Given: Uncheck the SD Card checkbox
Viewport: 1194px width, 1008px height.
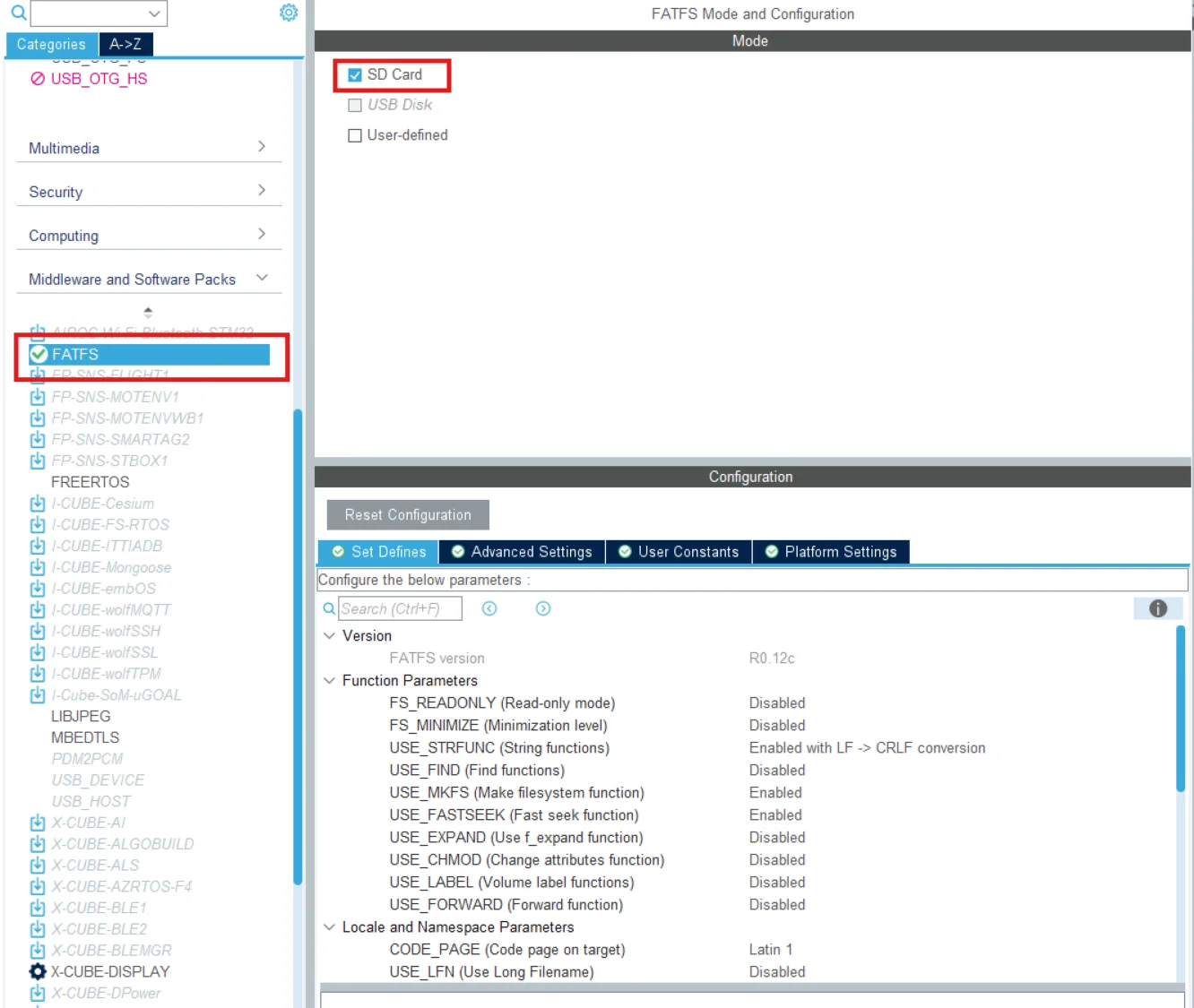Looking at the screenshot, I should point(355,75).
